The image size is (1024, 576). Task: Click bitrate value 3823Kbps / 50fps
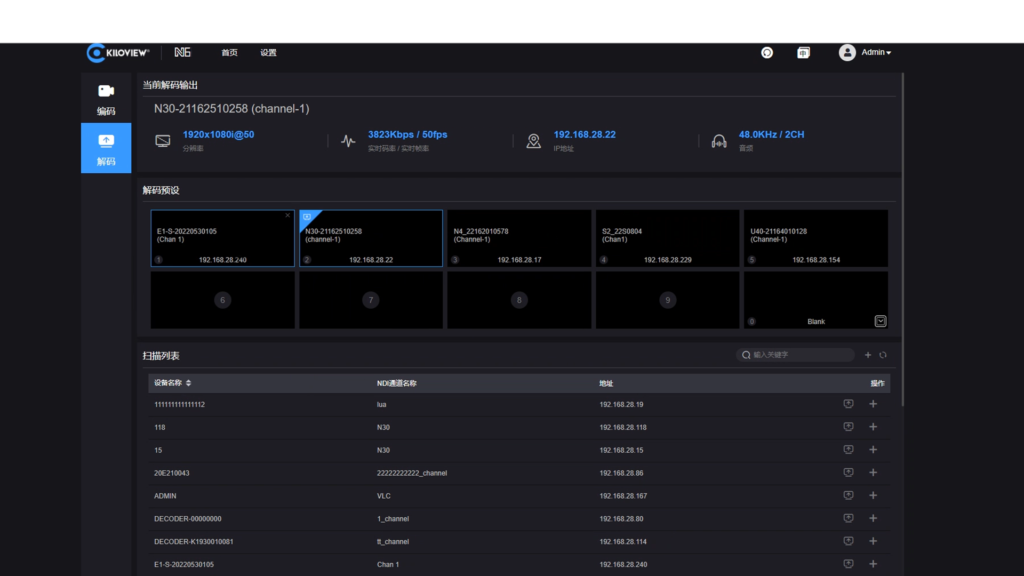pos(408,135)
